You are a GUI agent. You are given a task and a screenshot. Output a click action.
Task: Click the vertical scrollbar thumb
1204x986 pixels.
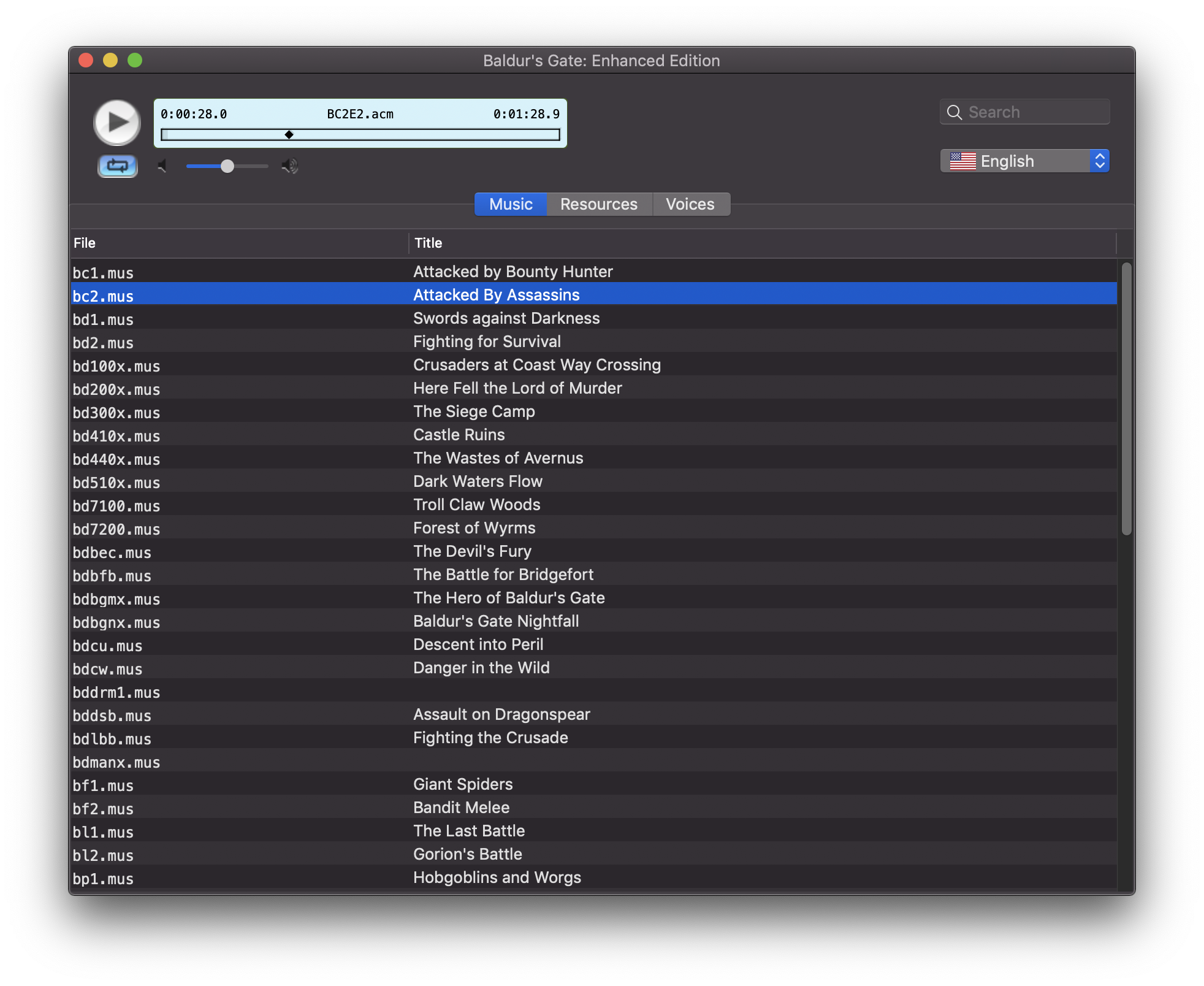[1126, 399]
